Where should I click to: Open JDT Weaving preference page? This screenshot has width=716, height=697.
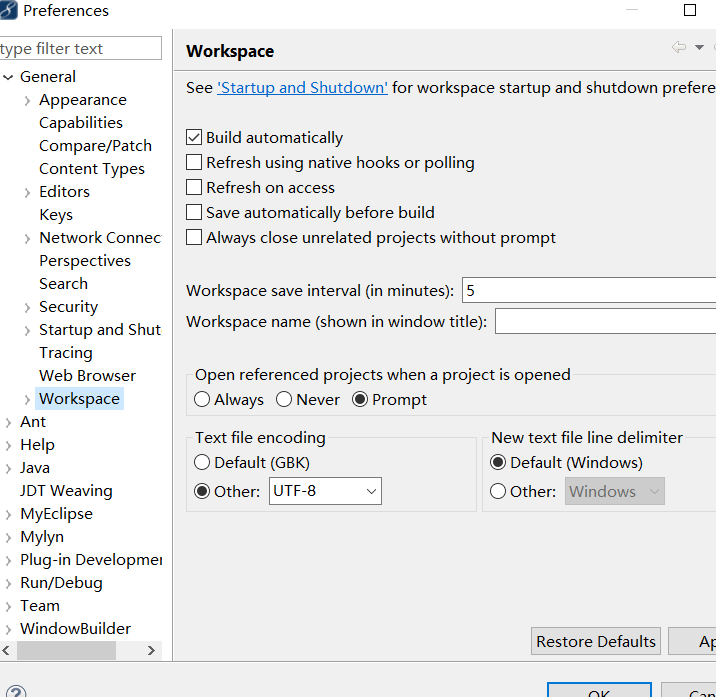[66, 491]
